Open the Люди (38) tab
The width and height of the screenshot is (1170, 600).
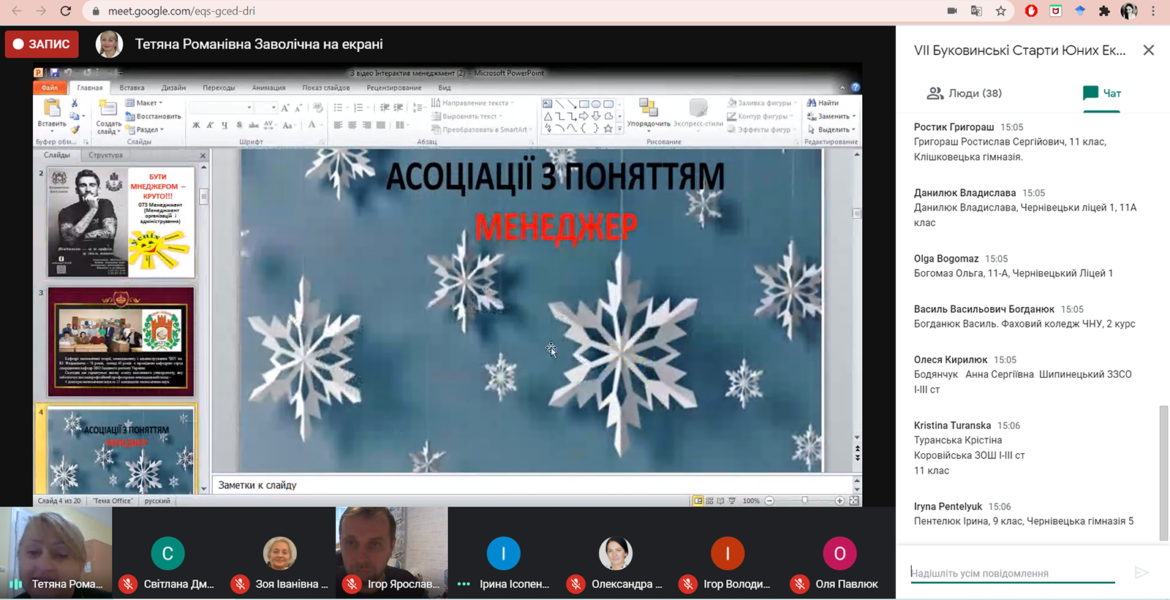coord(964,93)
